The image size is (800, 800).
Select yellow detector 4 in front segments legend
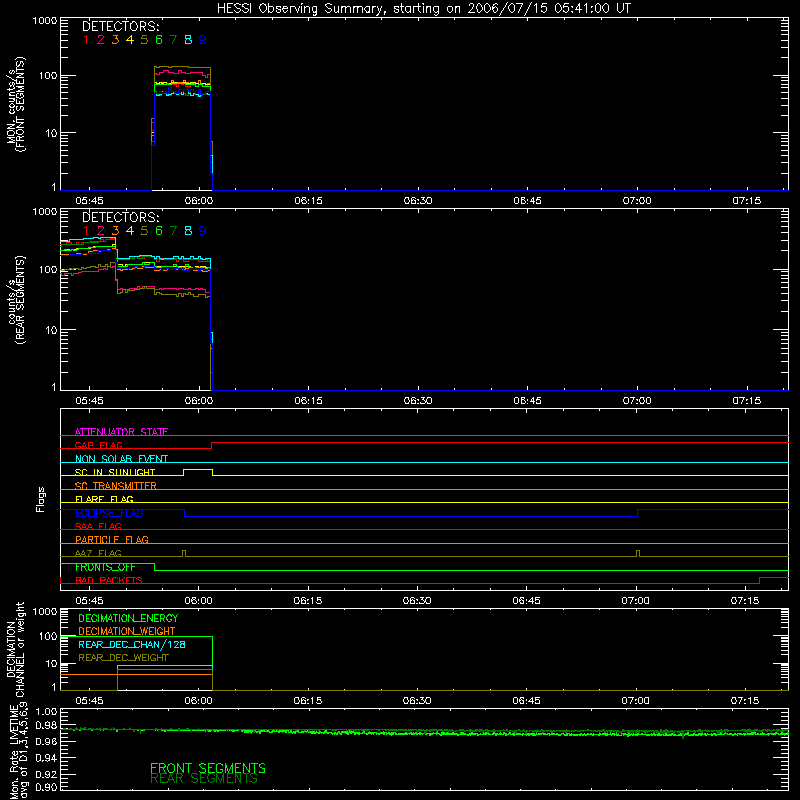130,40
